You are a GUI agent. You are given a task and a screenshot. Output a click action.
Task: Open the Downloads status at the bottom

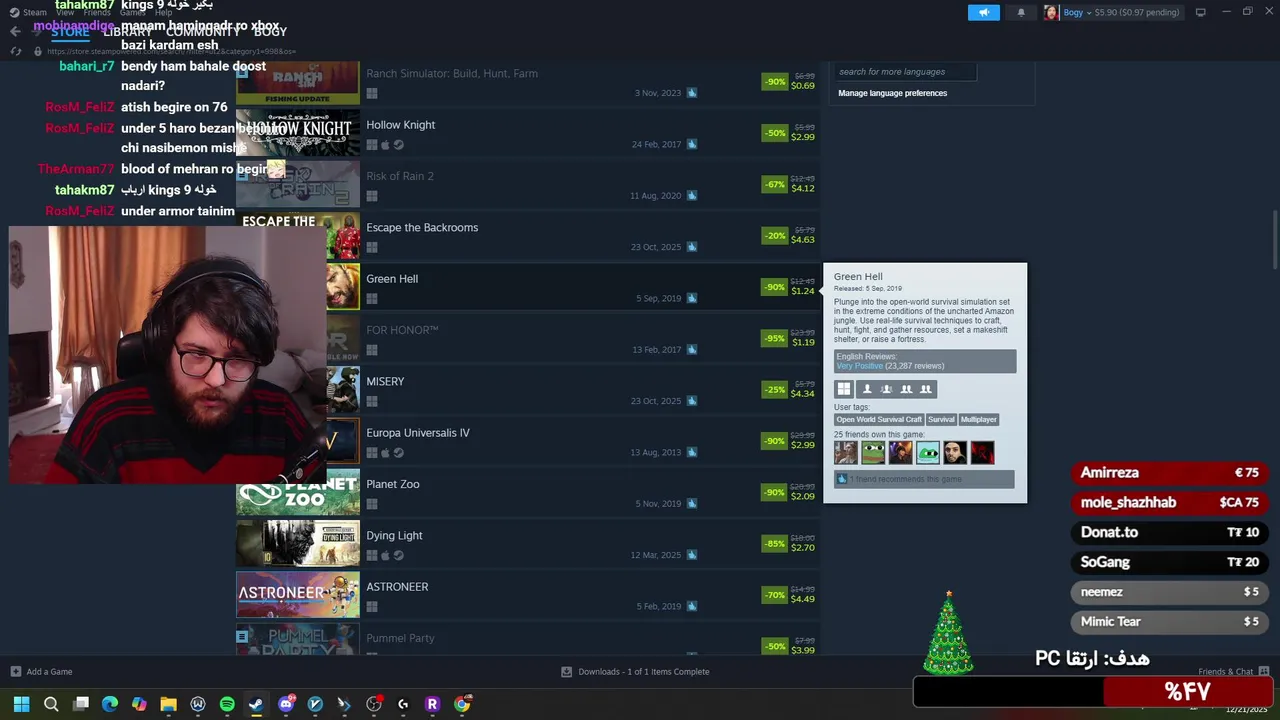point(635,672)
